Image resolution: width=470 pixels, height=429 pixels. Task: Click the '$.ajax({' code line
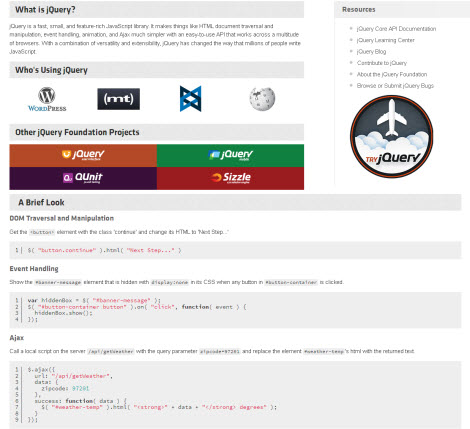click(41, 369)
